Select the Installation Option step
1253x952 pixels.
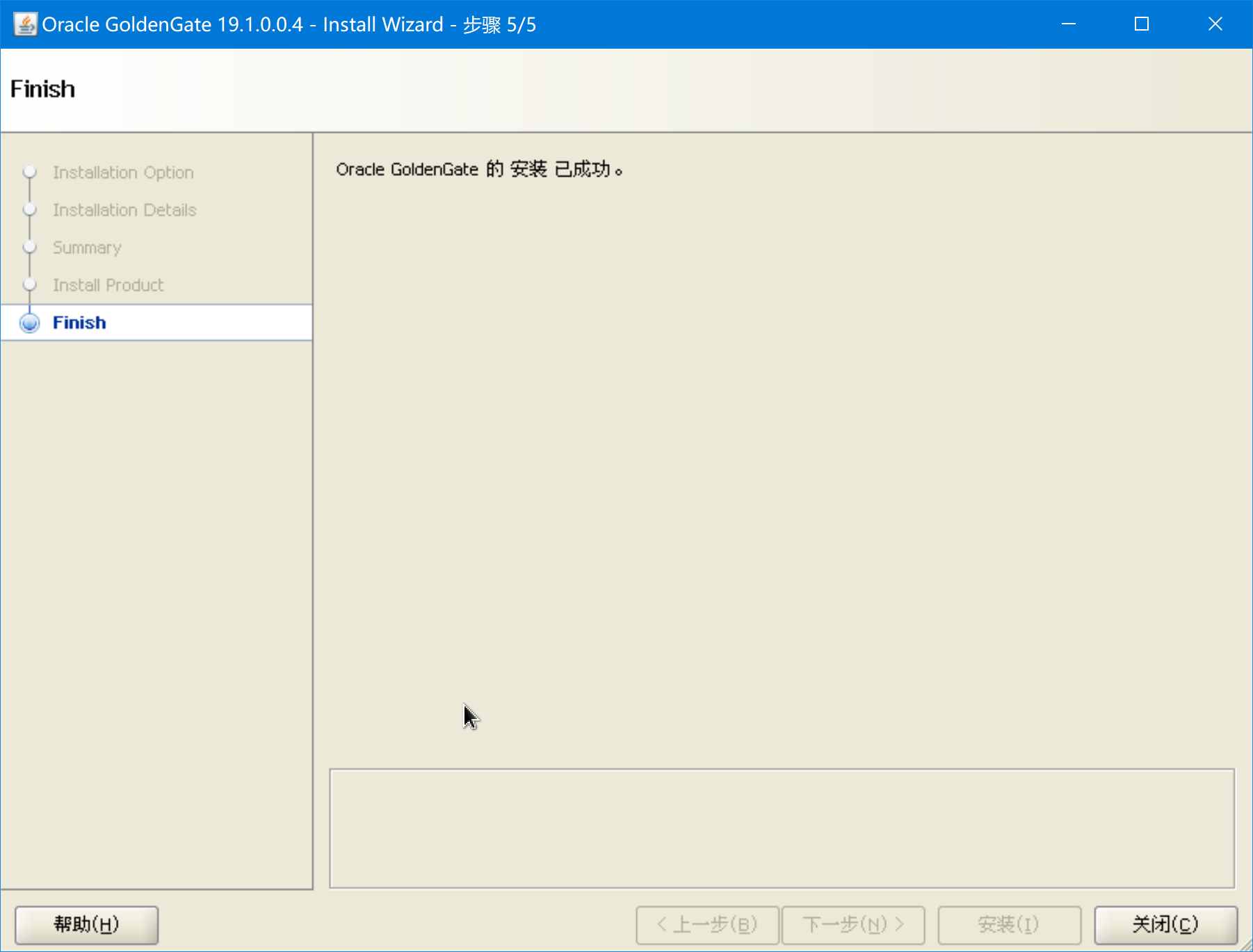(x=123, y=172)
